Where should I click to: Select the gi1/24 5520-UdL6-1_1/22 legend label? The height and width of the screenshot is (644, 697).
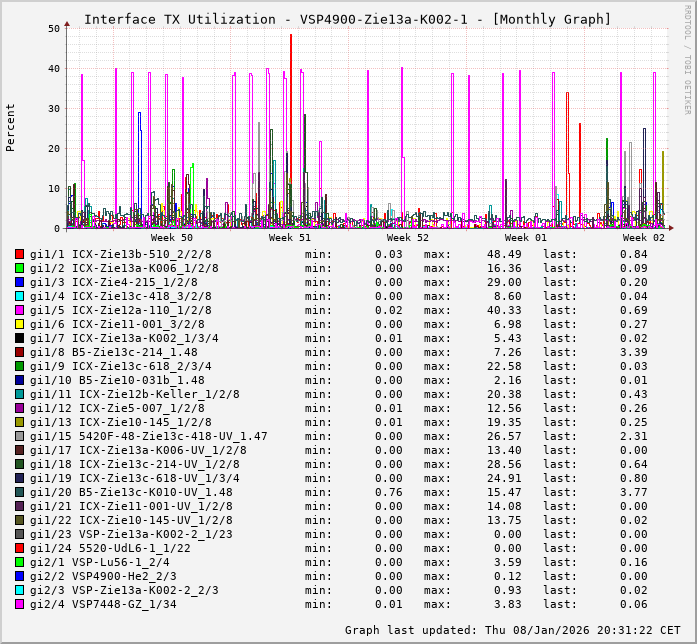110,548
